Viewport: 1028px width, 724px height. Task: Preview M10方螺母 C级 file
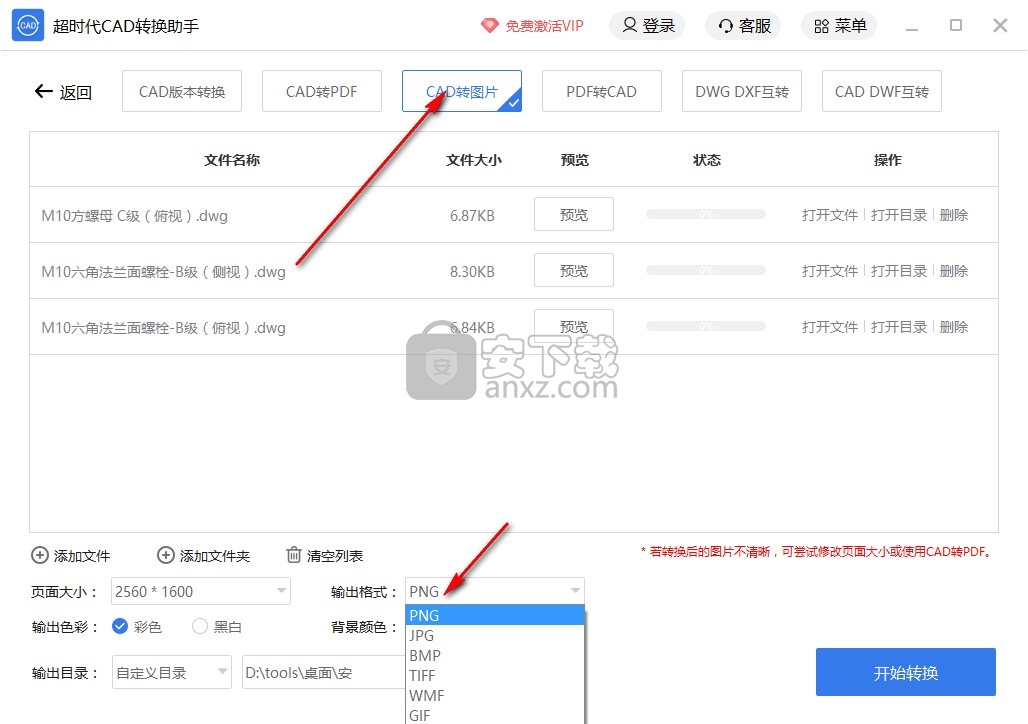(574, 214)
